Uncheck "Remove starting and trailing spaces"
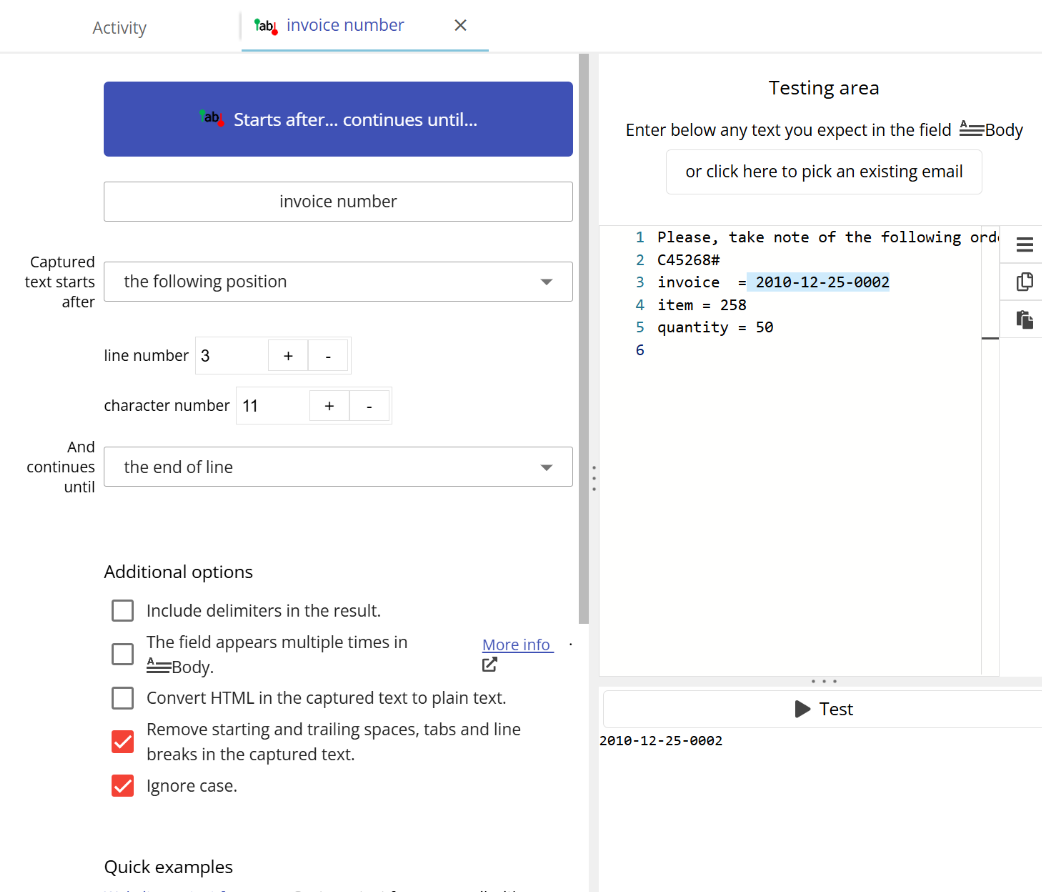 pyautogui.click(x=122, y=741)
